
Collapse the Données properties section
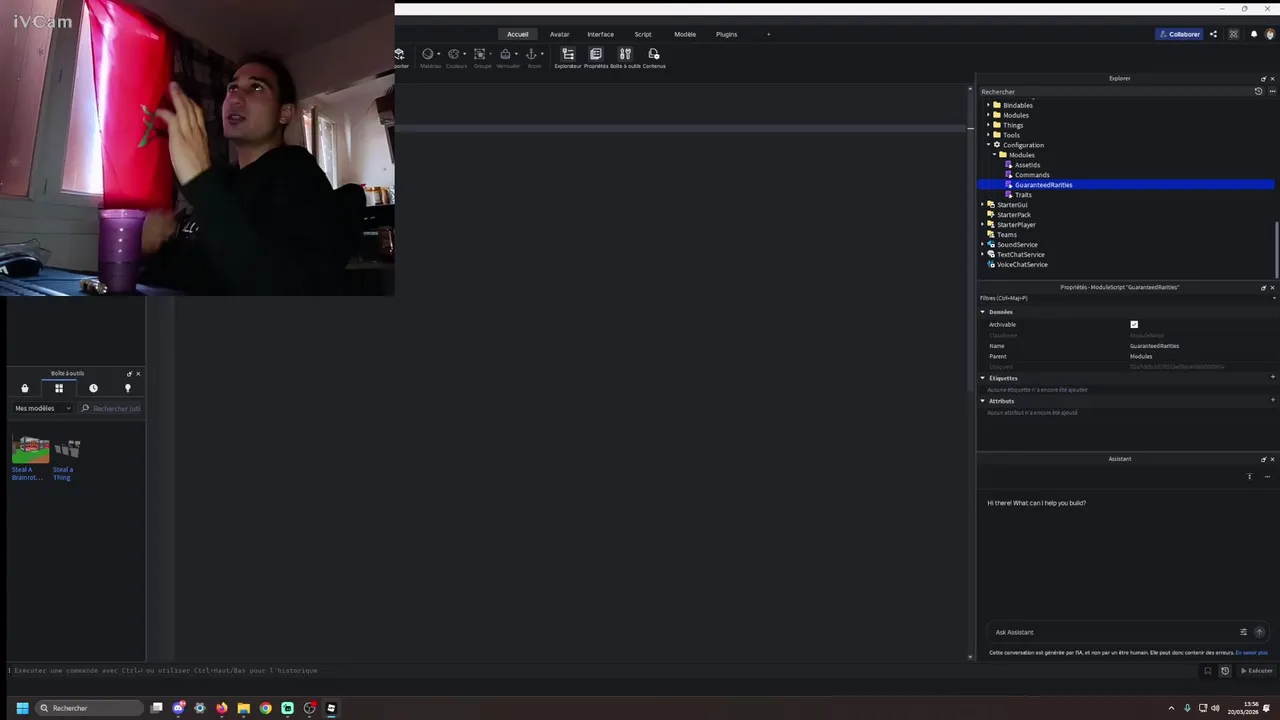[983, 312]
